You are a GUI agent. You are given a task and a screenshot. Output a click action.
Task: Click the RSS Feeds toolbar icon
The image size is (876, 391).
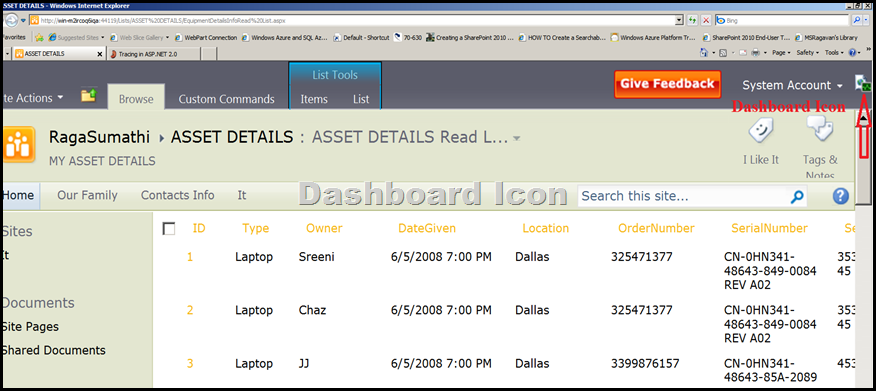tap(722, 53)
